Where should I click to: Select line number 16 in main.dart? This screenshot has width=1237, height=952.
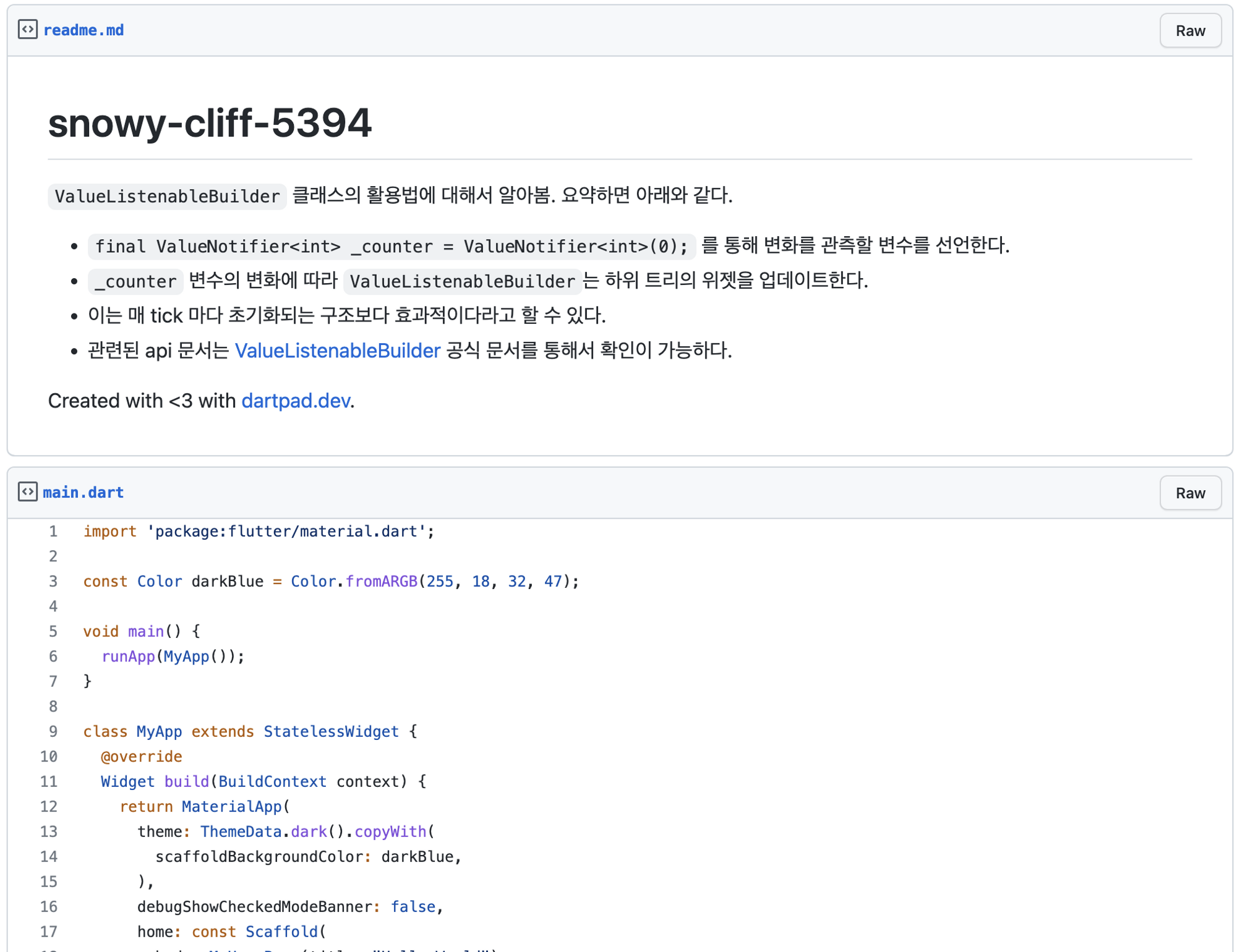coord(49,907)
